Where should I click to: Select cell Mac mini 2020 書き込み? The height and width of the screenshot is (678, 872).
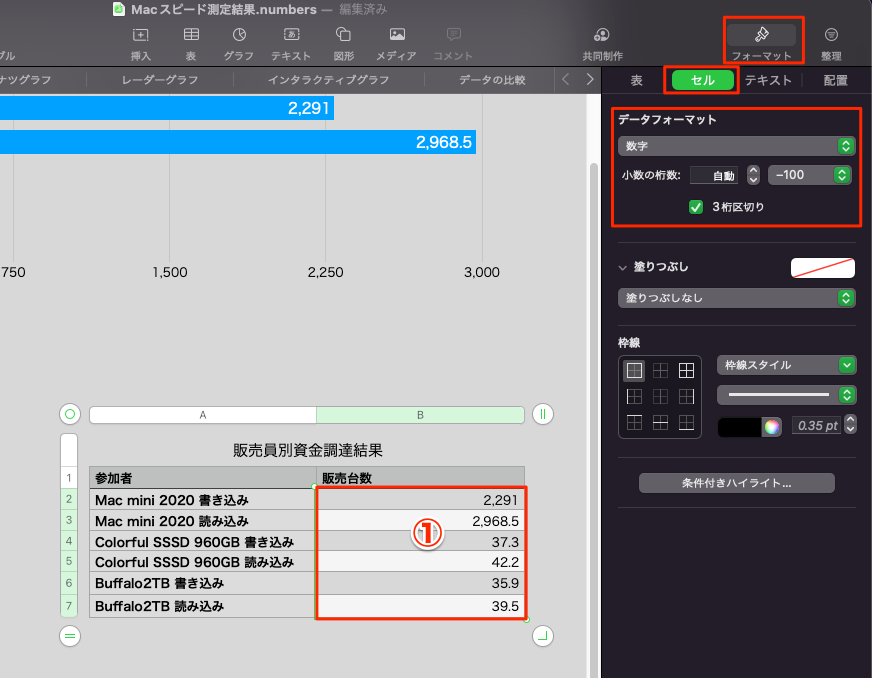pyautogui.click(x=203, y=500)
